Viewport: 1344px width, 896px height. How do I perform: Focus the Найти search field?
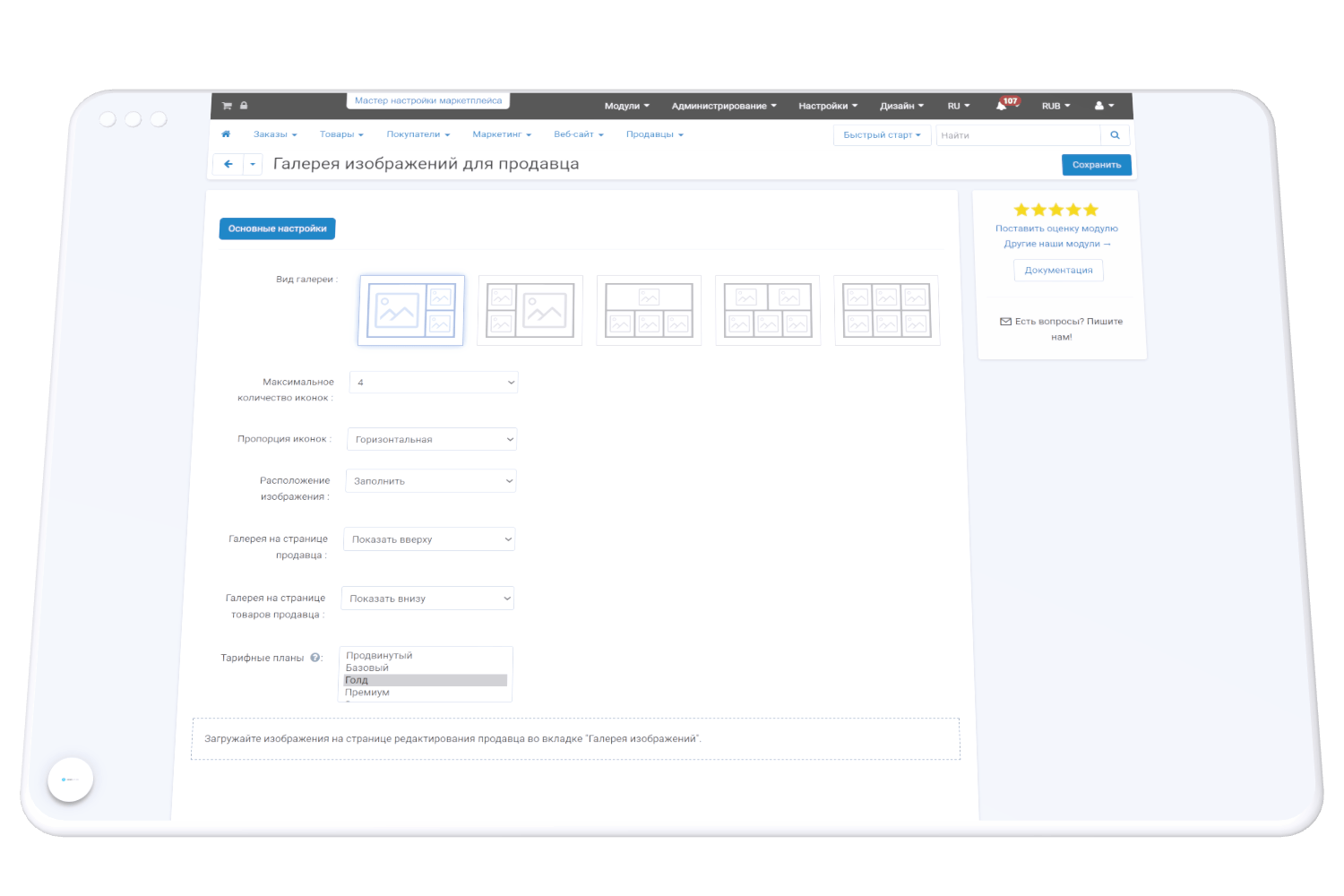pos(1017,135)
